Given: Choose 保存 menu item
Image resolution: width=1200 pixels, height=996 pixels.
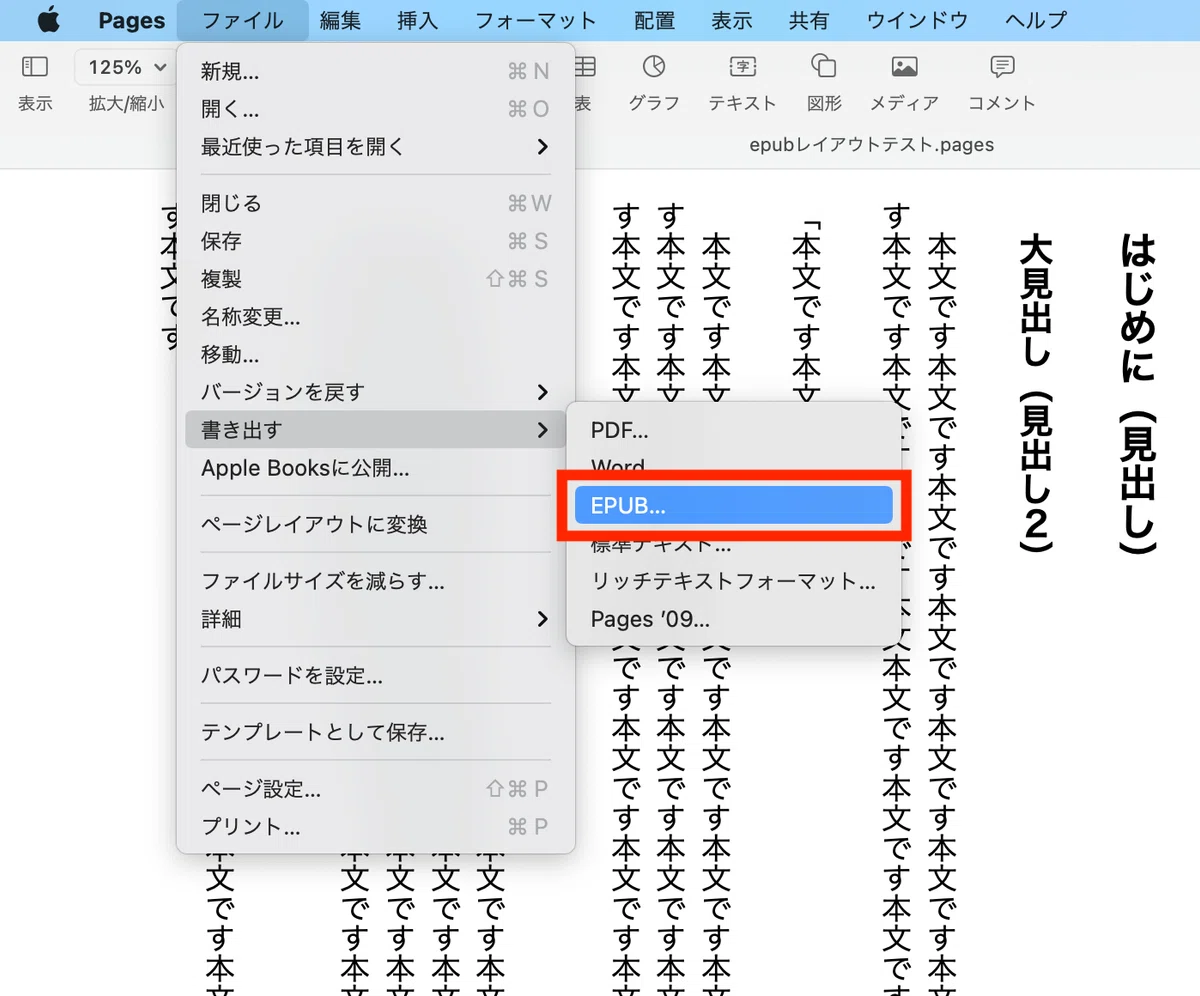Looking at the screenshot, I should point(376,241).
